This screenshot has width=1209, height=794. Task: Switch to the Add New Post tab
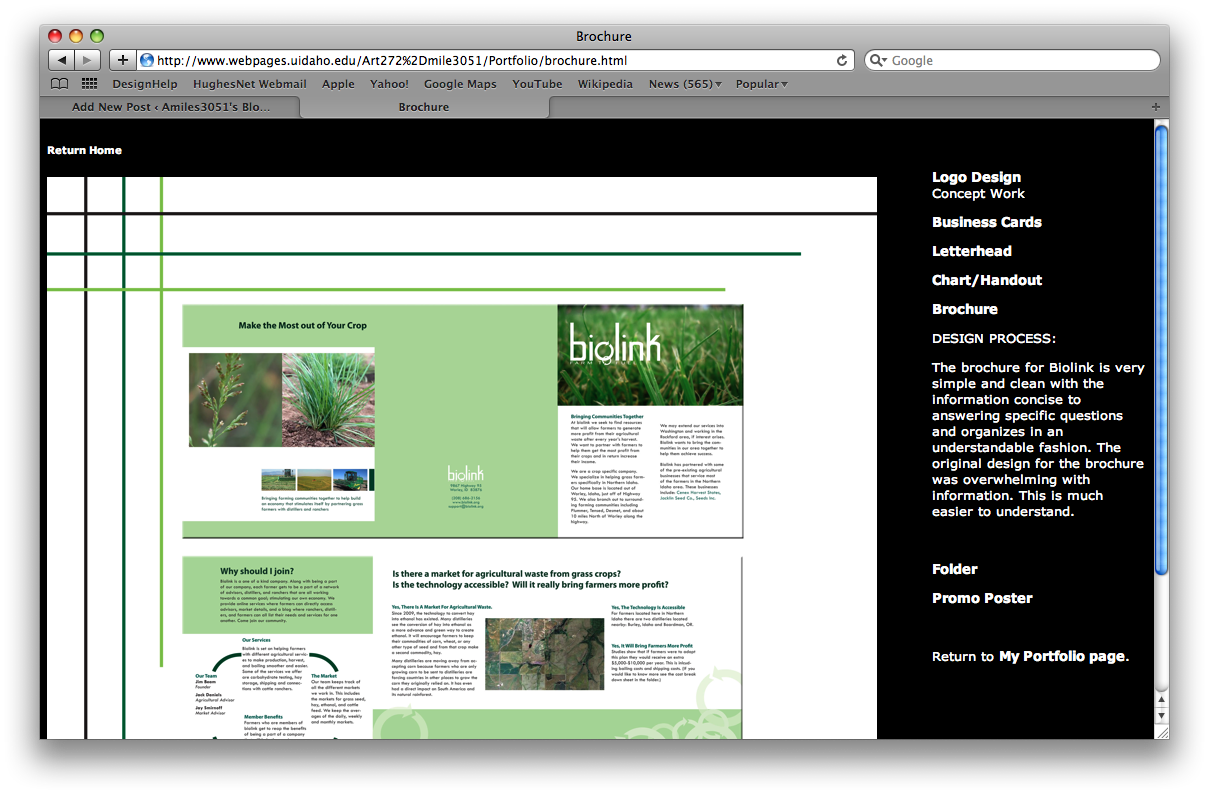coord(170,107)
